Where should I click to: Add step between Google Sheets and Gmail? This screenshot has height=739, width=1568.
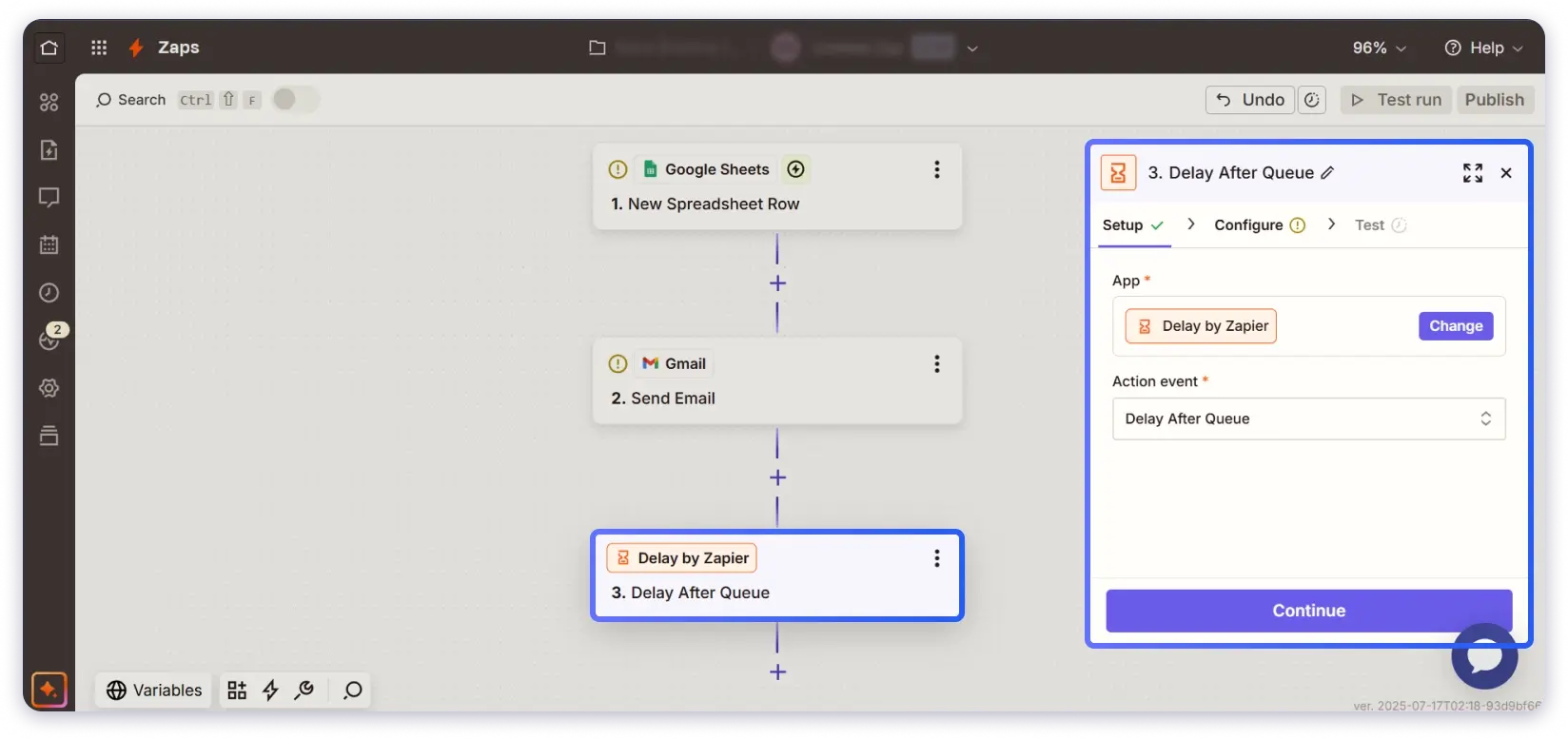(777, 283)
